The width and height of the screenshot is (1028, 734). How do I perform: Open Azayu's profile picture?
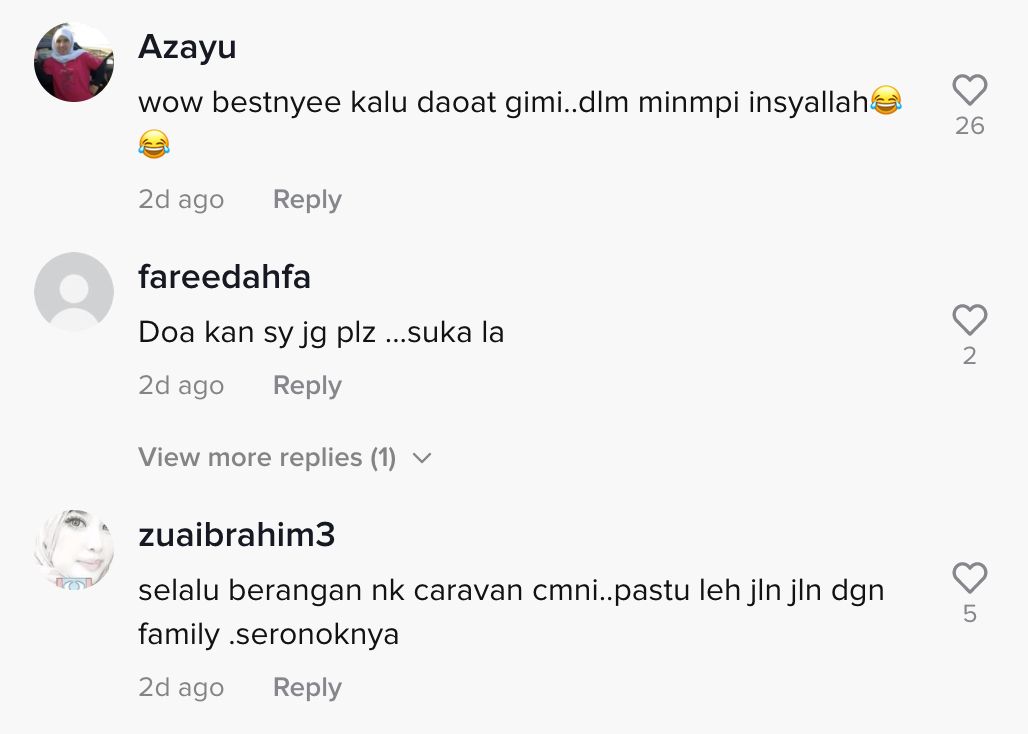click(x=74, y=62)
